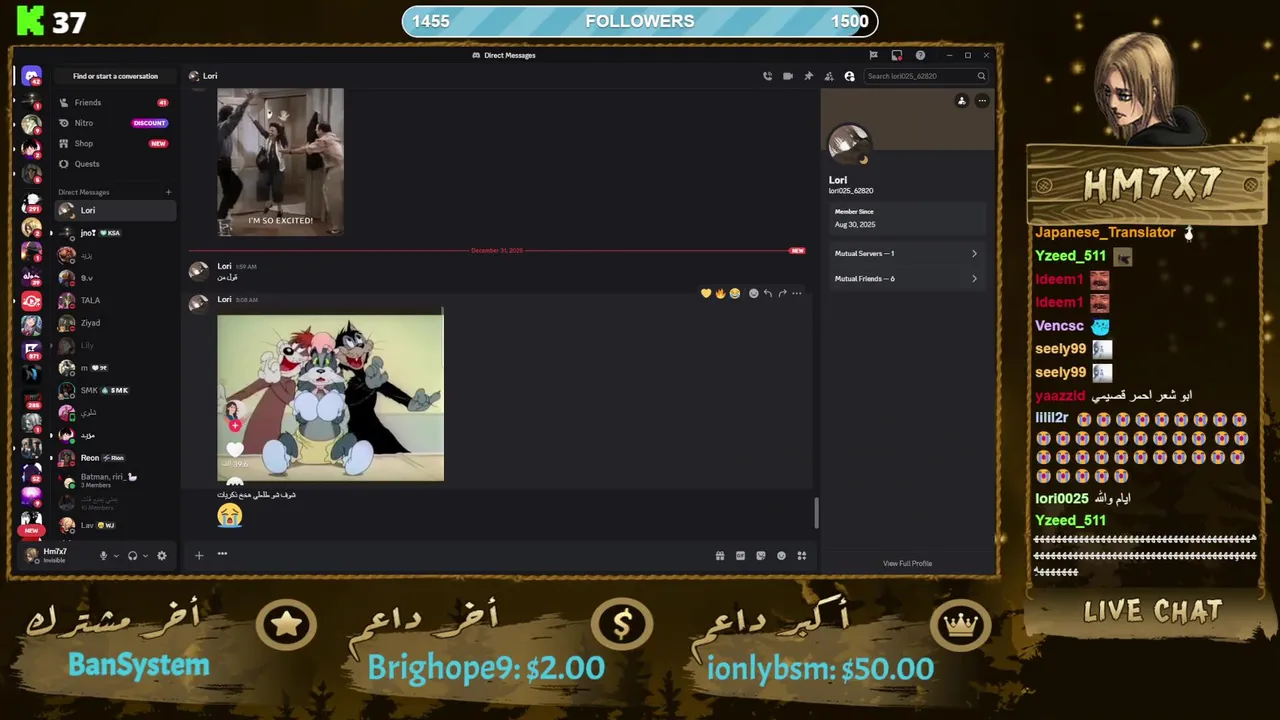Click add friend icon on Lori's profile
1280x720 pixels.
click(x=962, y=101)
